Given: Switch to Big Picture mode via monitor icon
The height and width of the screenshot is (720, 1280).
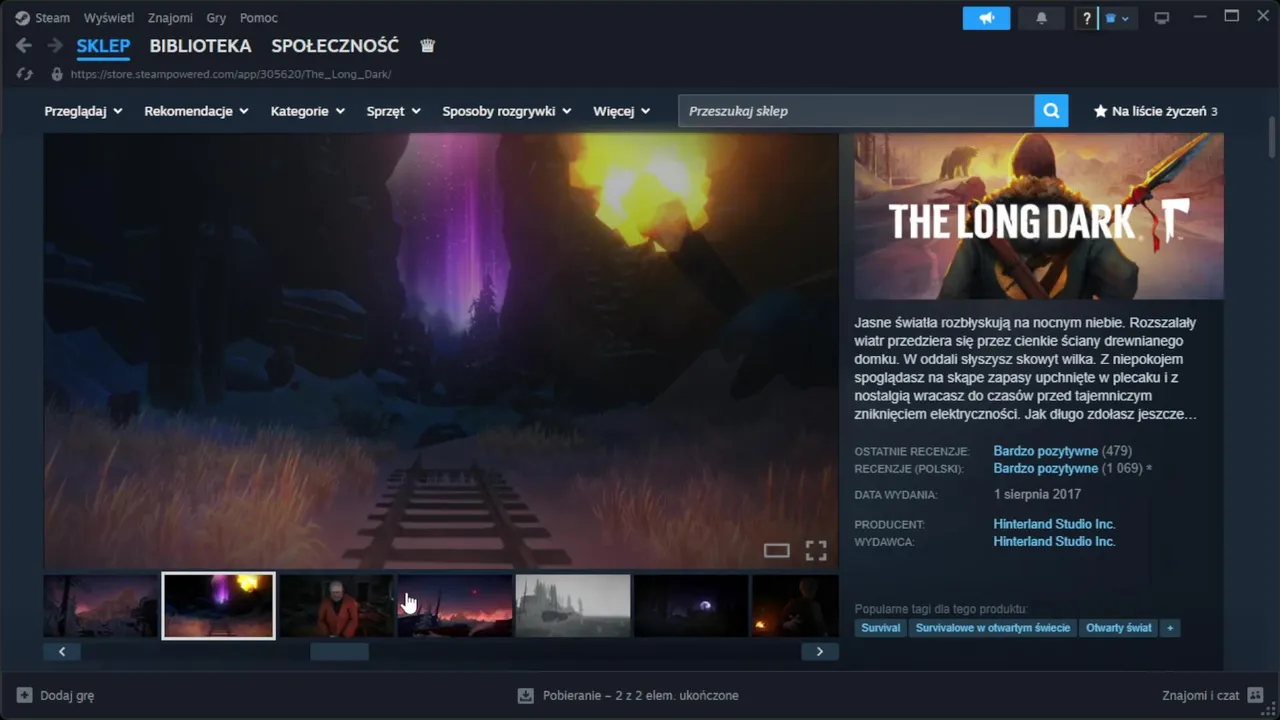Looking at the screenshot, I should tap(1161, 18).
